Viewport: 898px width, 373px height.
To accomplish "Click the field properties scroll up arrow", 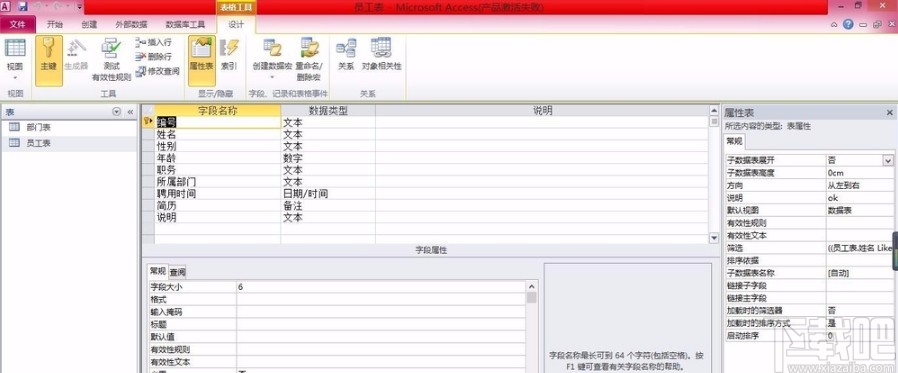I will tap(531, 286).
